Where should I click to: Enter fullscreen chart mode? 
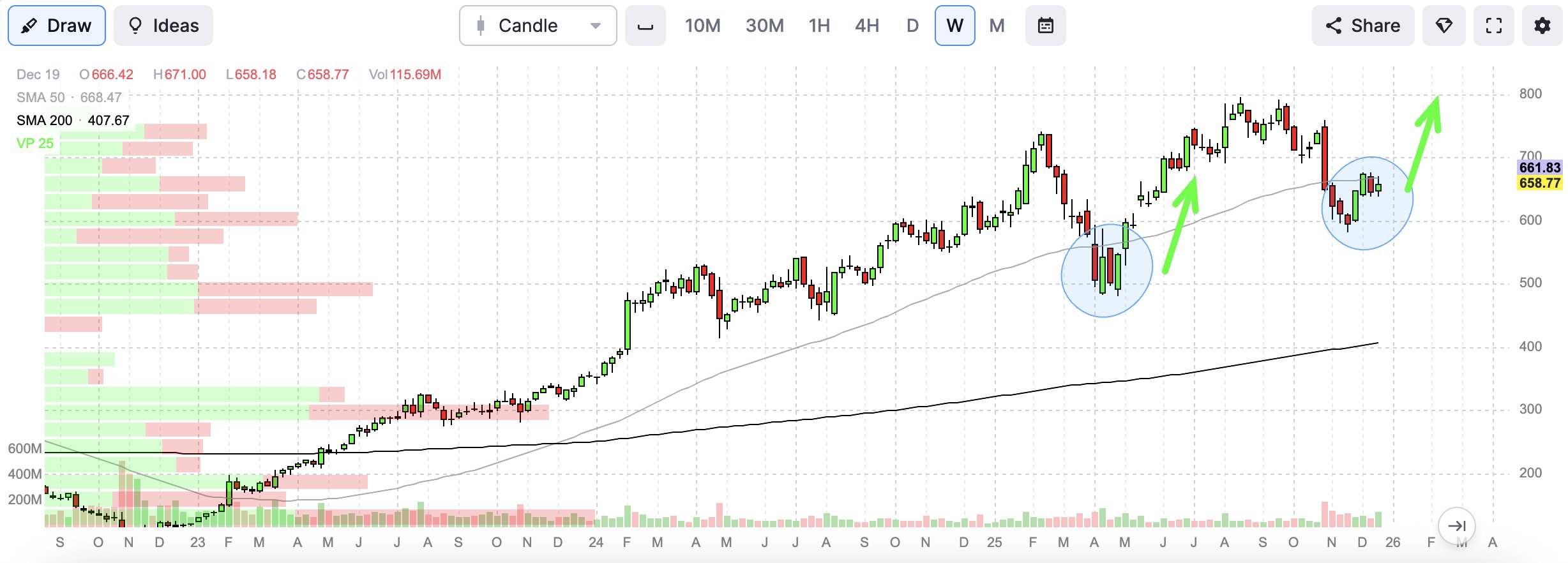point(1493,26)
